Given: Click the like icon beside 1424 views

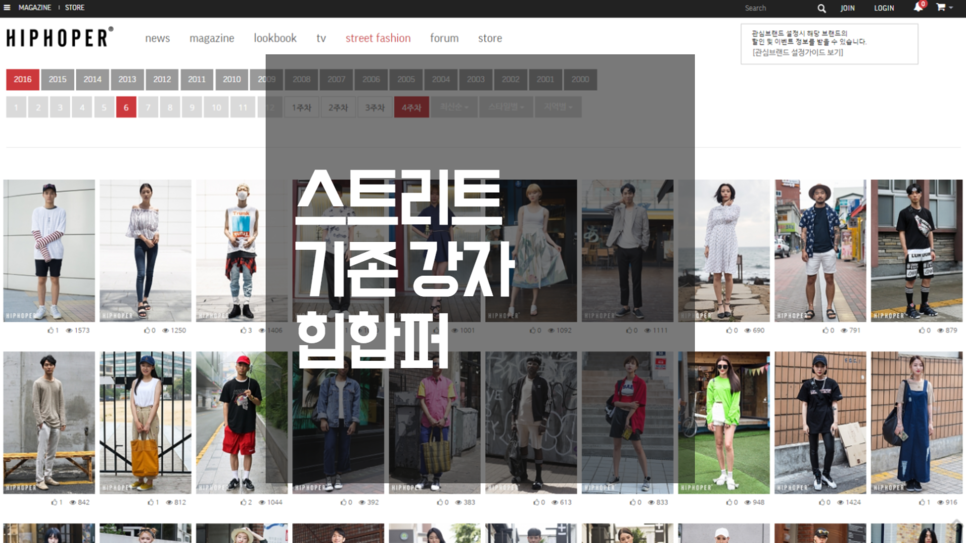Looking at the screenshot, I should (823, 502).
